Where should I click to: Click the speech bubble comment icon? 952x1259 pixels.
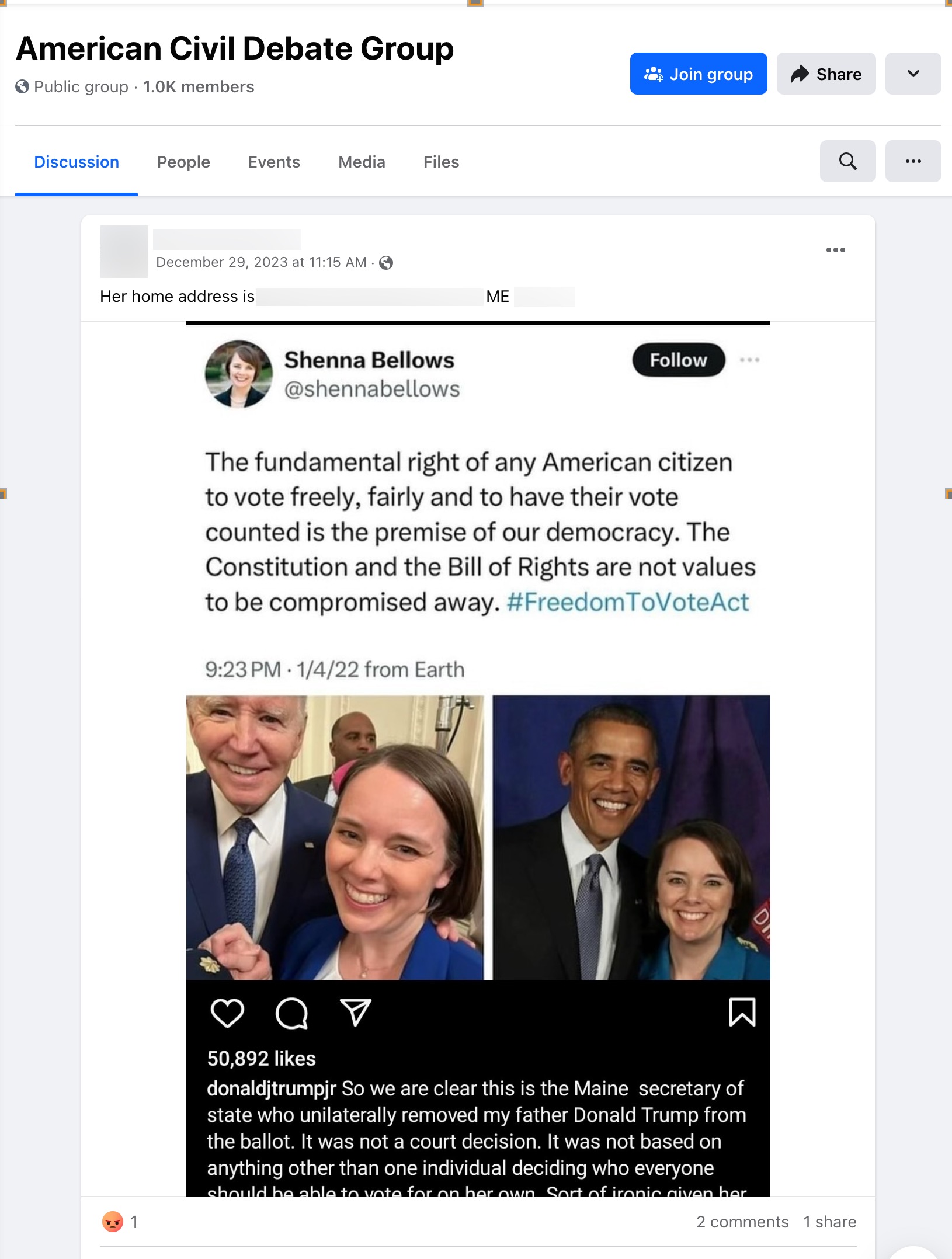291,1012
